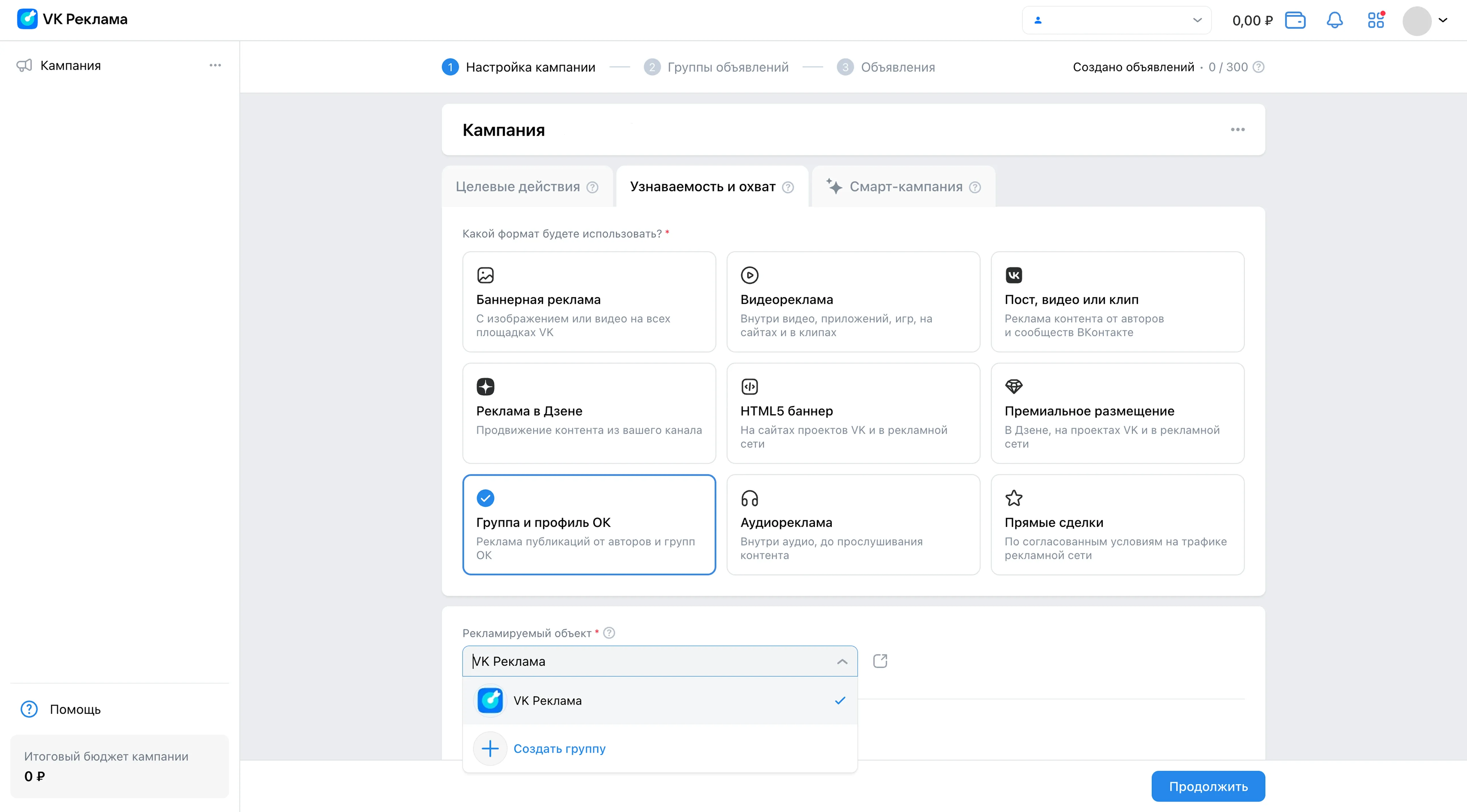Open the wallet balance icon
1467x812 pixels.
pos(1295,21)
